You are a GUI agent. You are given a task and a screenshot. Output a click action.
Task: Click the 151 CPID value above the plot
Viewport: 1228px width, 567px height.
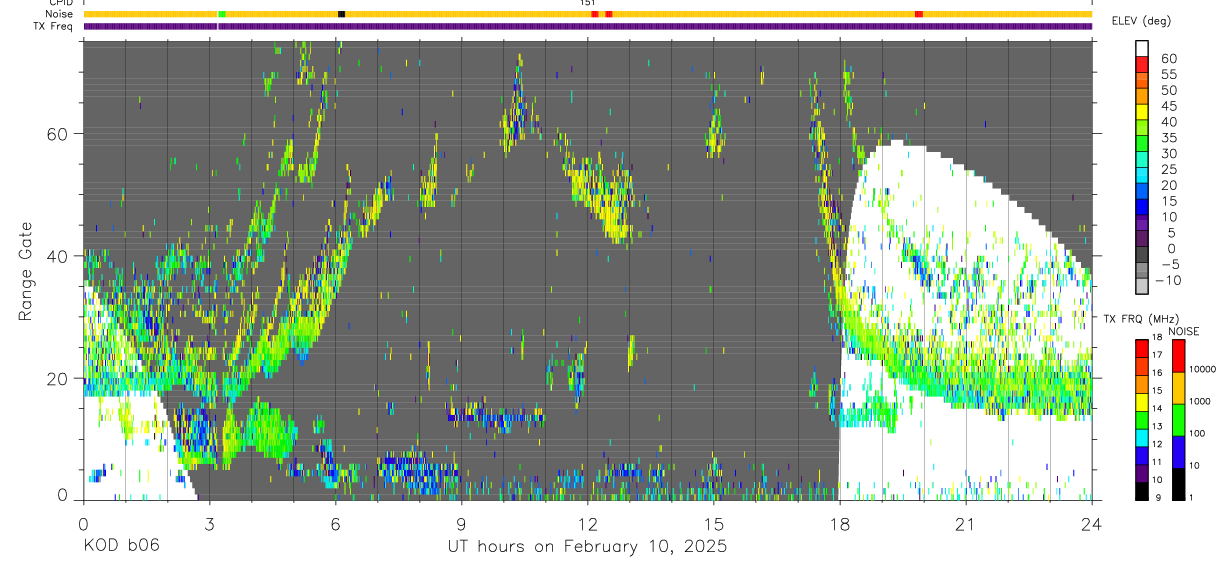coord(588,3)
